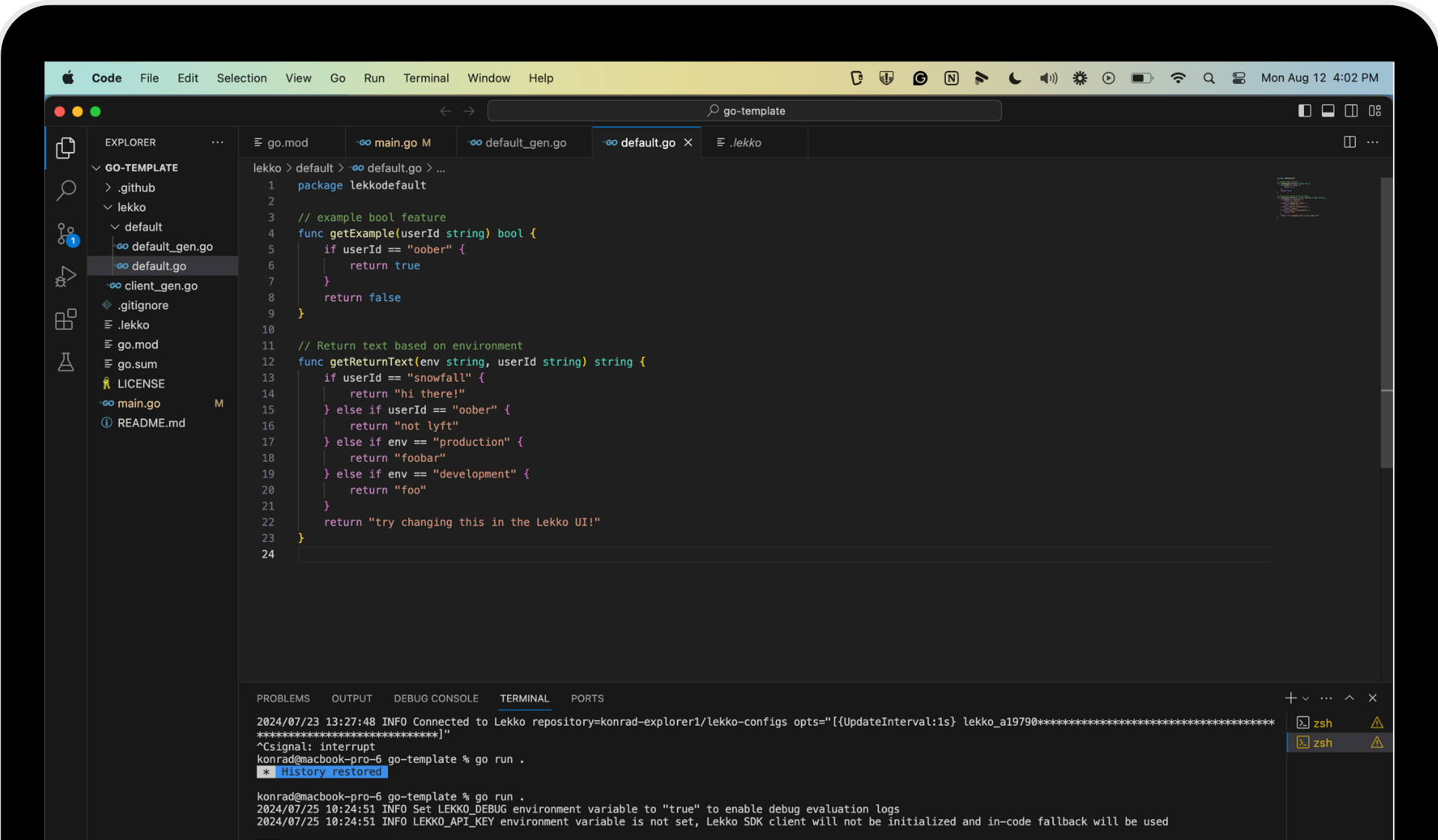Toggle the primary side bar
This screenshot has height=840, width=1438.
(x=1305, y=111)
